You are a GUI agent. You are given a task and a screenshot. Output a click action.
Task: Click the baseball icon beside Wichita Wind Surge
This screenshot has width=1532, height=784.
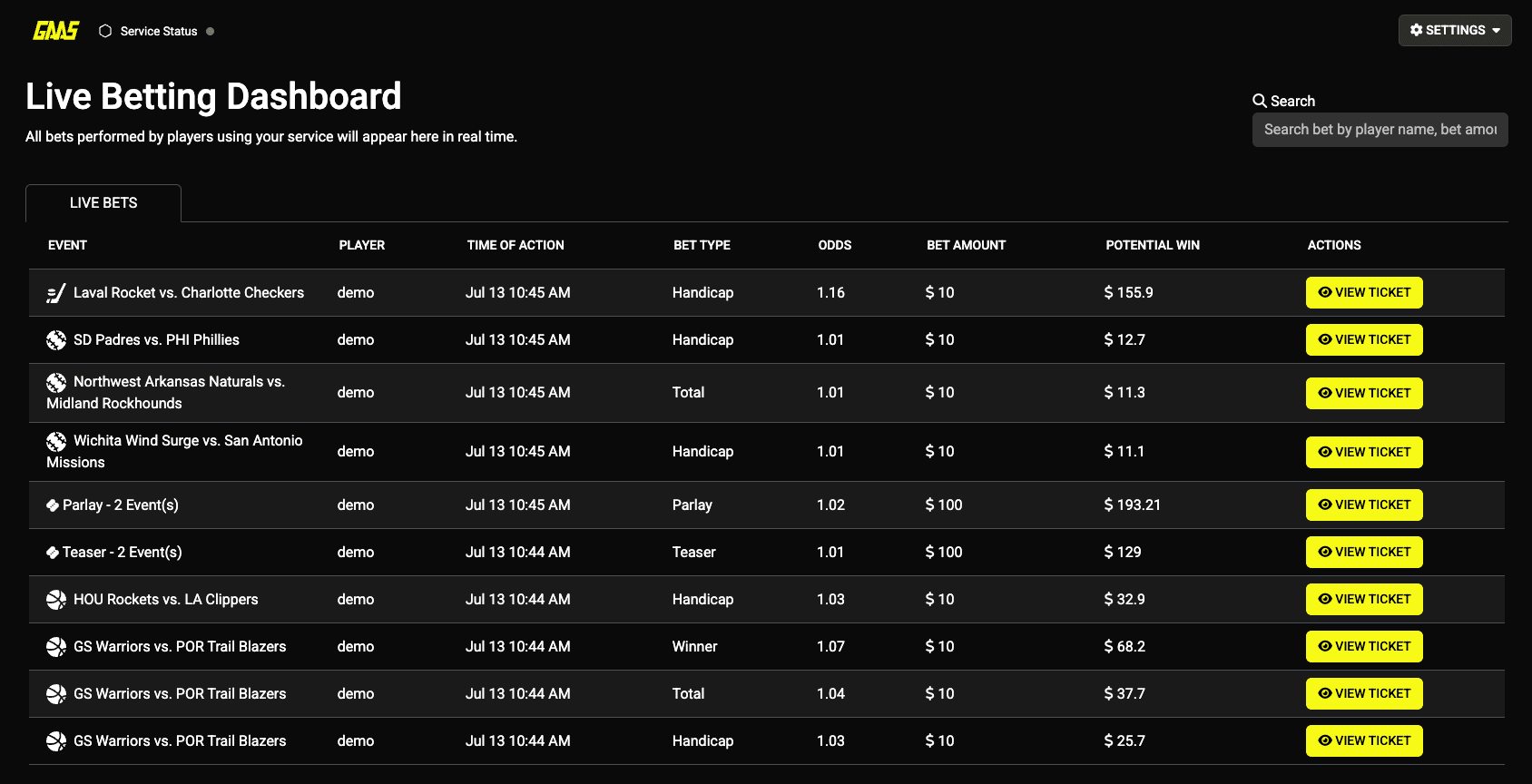coord(56,441)
